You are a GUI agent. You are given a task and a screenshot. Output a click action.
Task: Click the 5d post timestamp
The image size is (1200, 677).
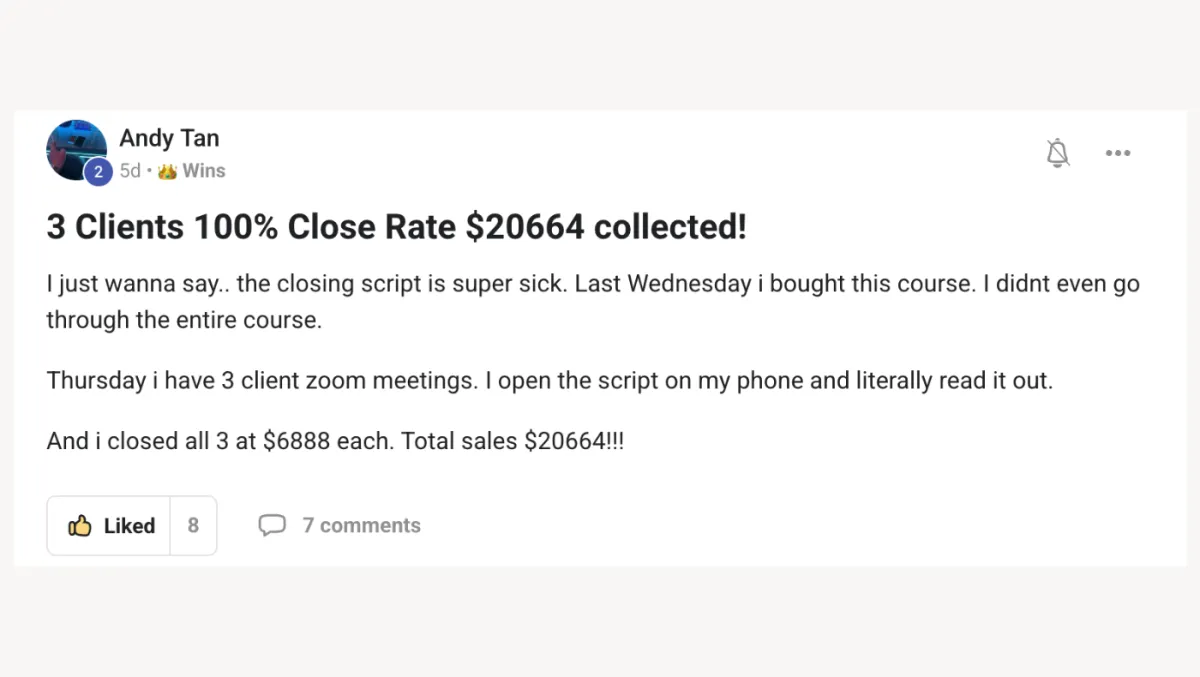point(130,171)
